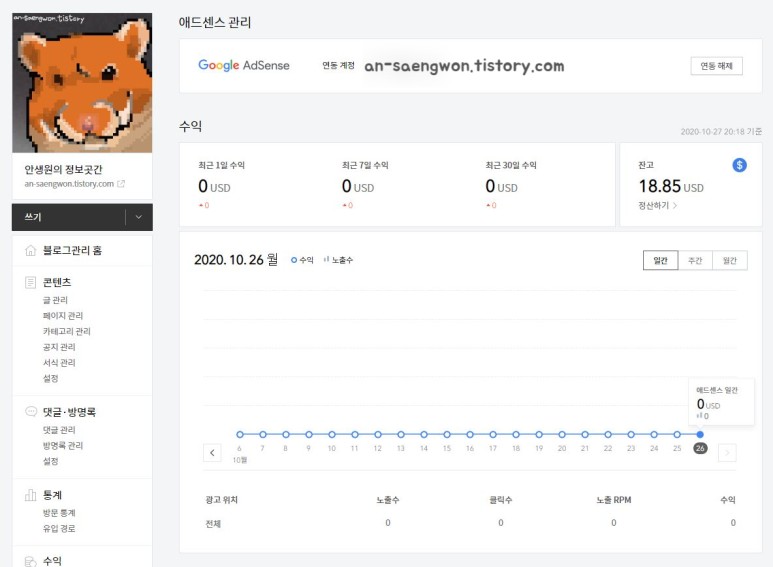Screen dimensions: 773x567
Task: Click the 노출수 column header
Action: pyautogui.click(x=387, y=500)
